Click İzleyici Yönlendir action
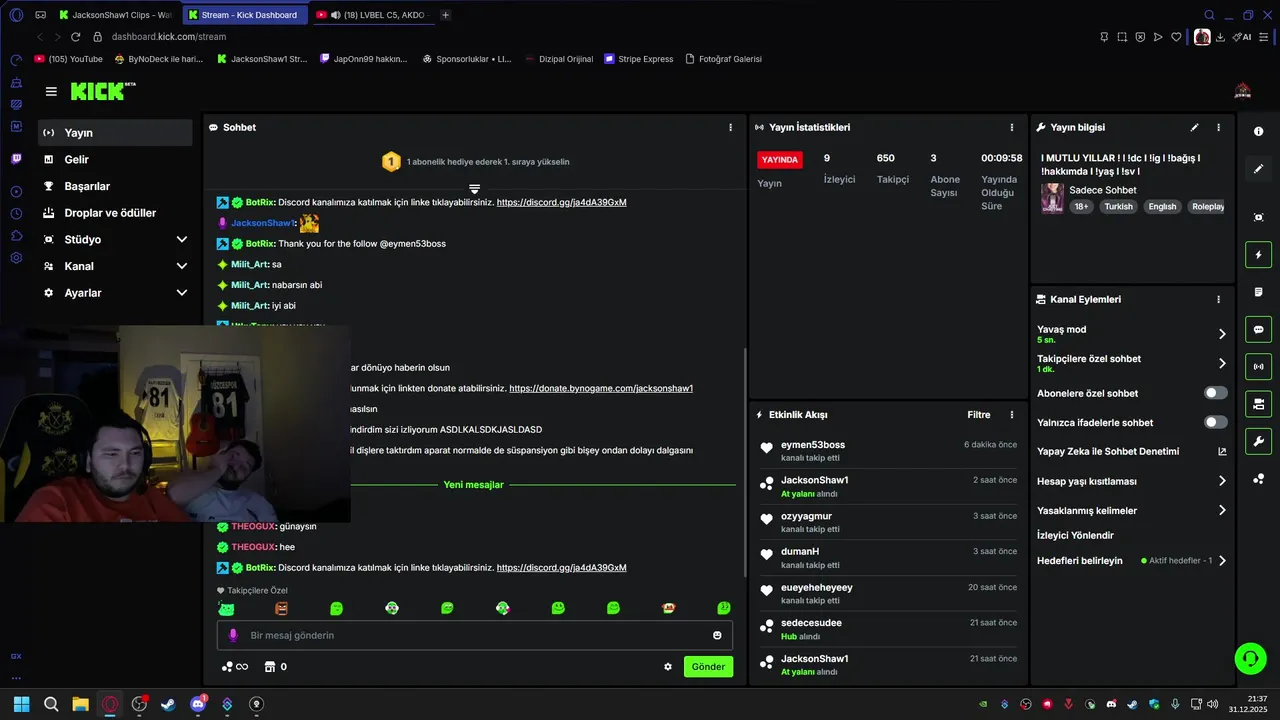The height and width of the screenshot is (720, 1280). click(x=1075, y=535)
